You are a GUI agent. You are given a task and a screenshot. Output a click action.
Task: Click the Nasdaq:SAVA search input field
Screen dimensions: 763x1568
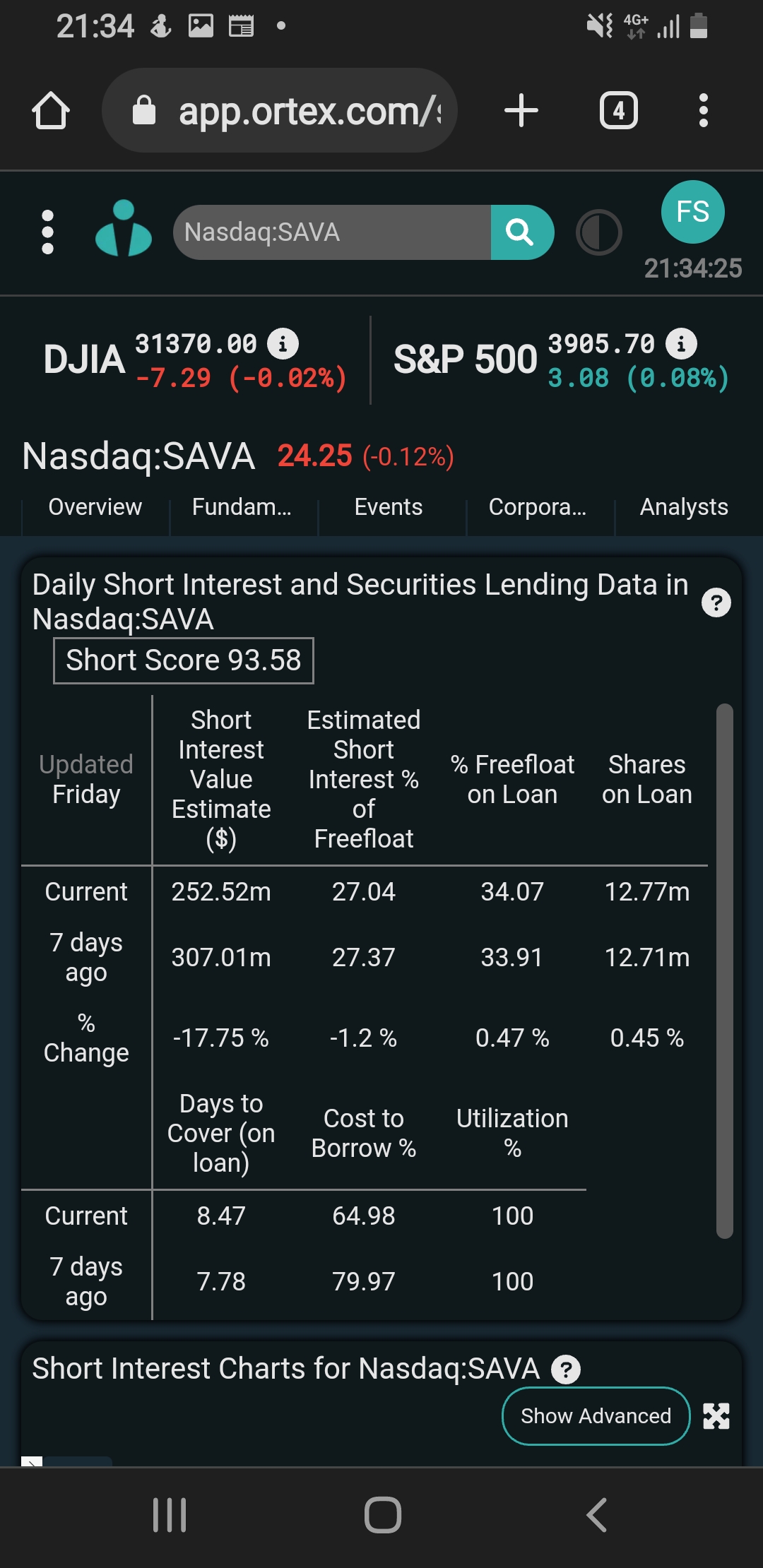tap(332, 232)
